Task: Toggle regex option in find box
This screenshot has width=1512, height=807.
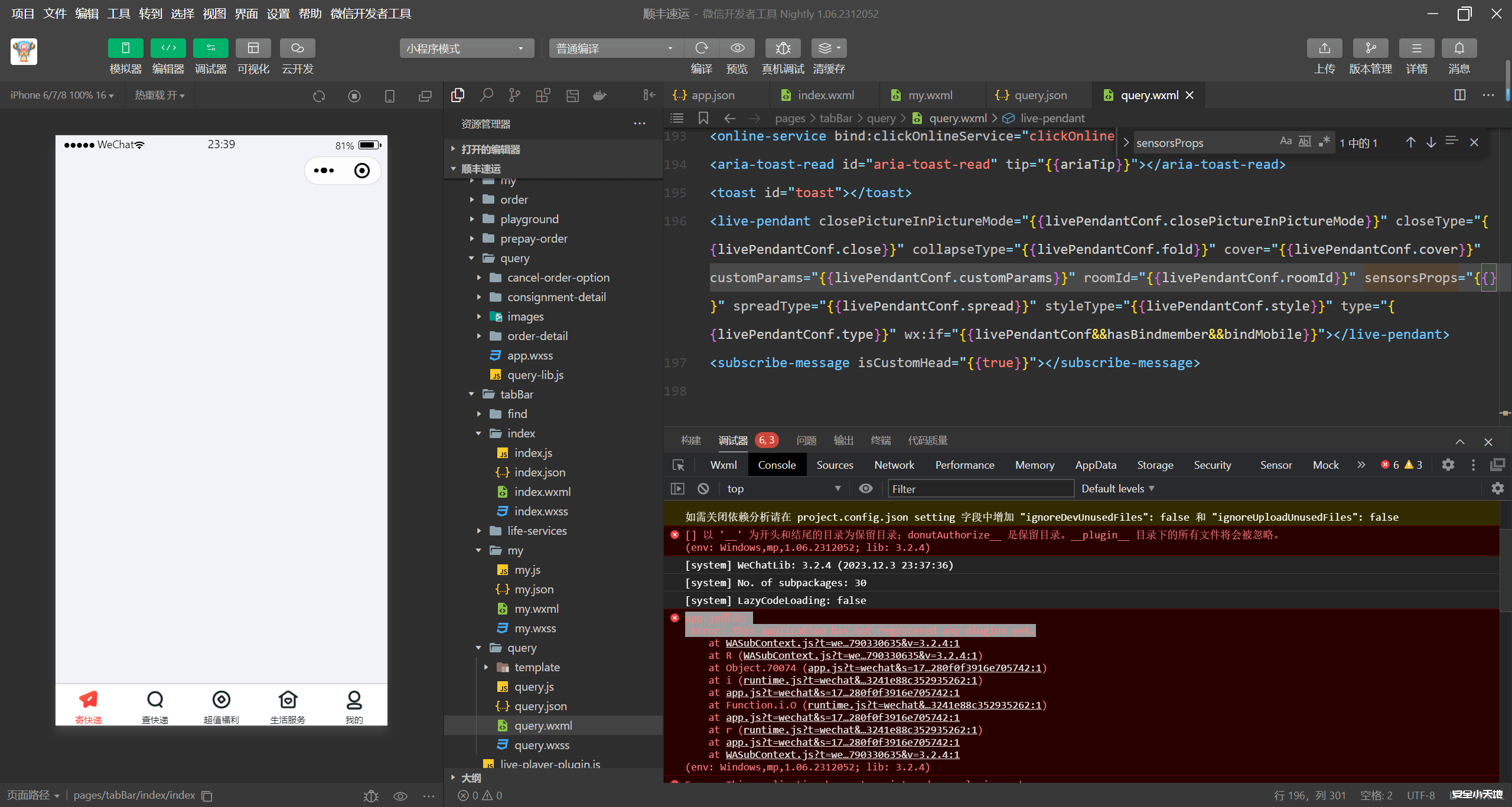Action: click(x=1324, y=142)
